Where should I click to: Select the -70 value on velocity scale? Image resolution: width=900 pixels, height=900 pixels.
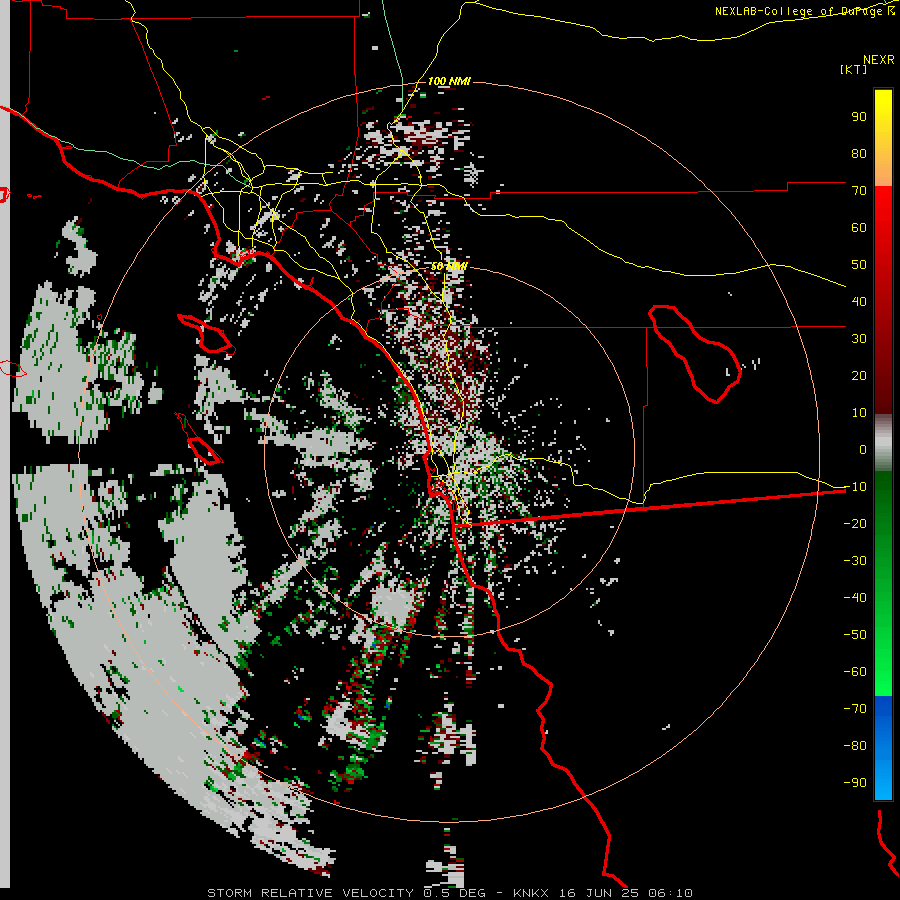coord(855,709)
